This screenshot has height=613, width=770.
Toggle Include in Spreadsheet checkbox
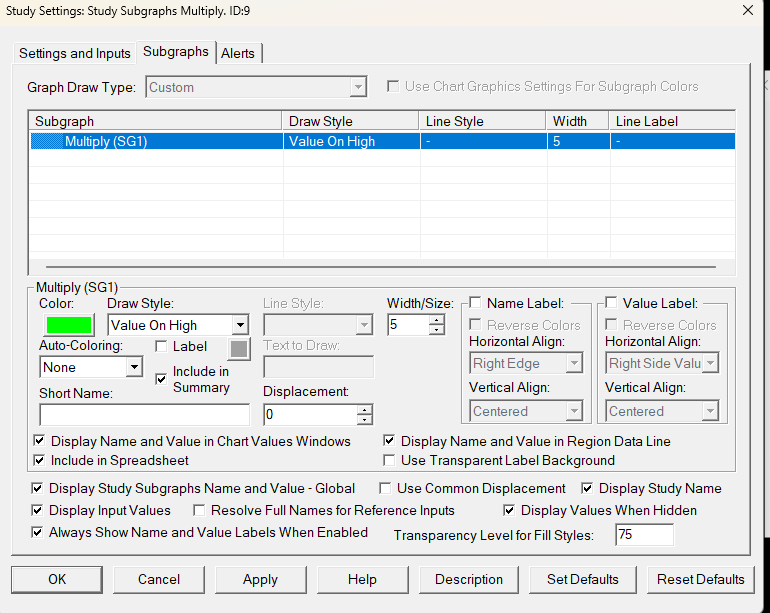tap(39, 461)
